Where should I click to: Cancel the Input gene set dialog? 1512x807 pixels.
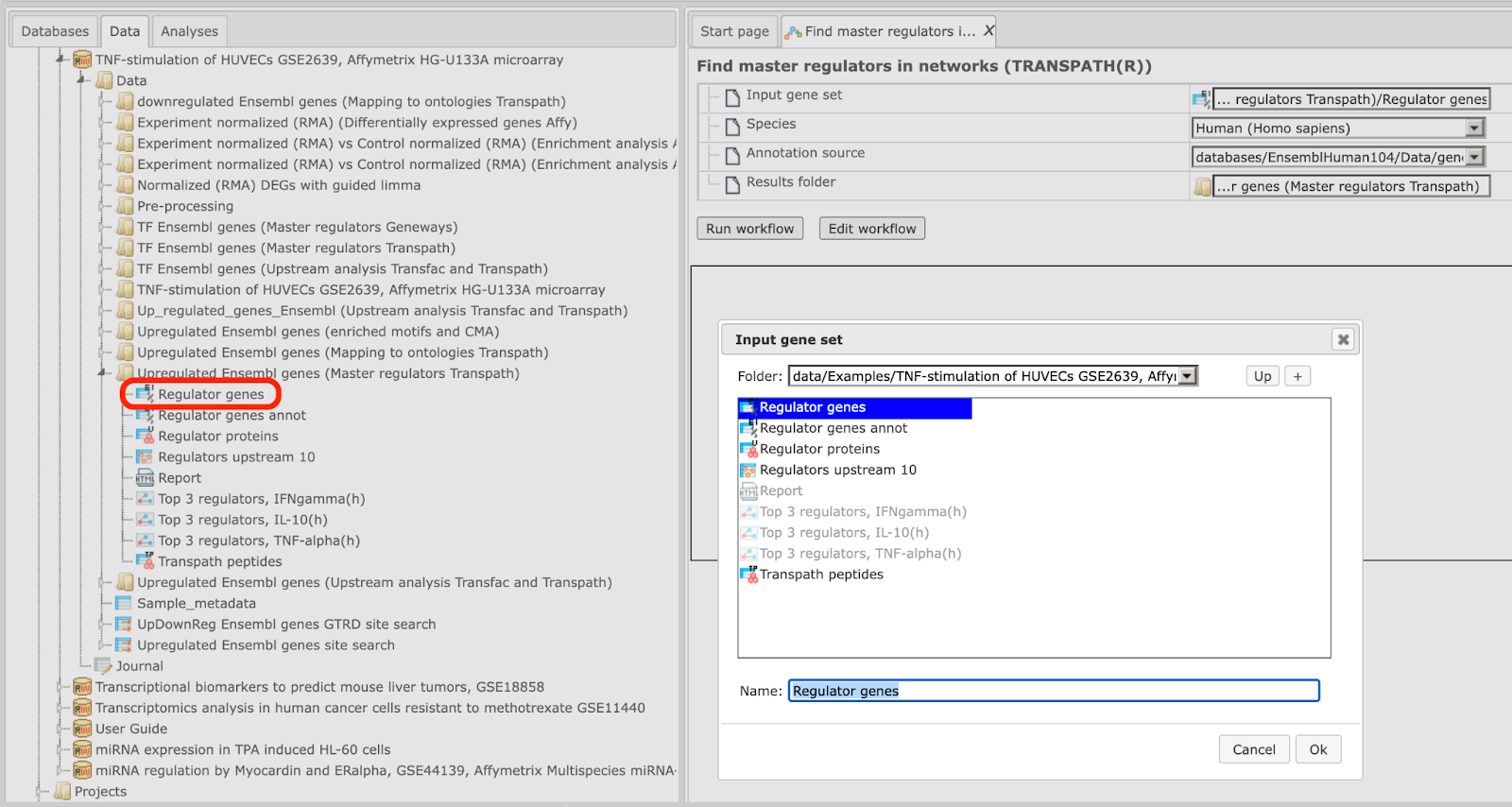coord(1254,749)
